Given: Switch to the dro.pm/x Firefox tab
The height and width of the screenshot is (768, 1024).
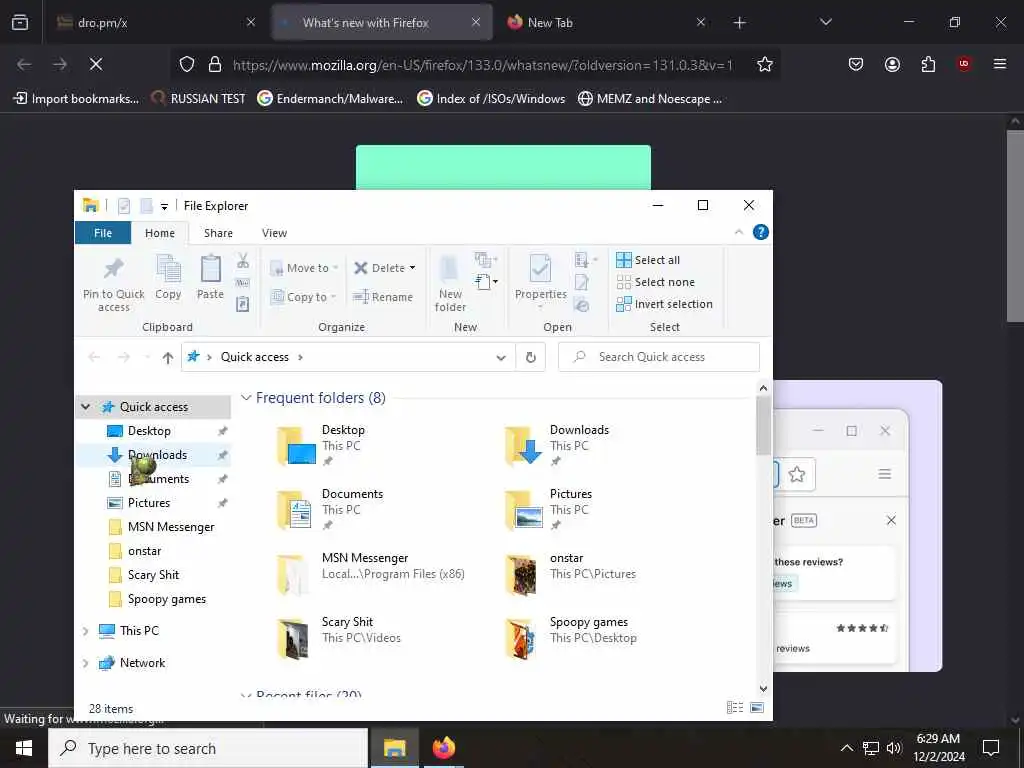Looking at the screenshot, I should 155,23.
